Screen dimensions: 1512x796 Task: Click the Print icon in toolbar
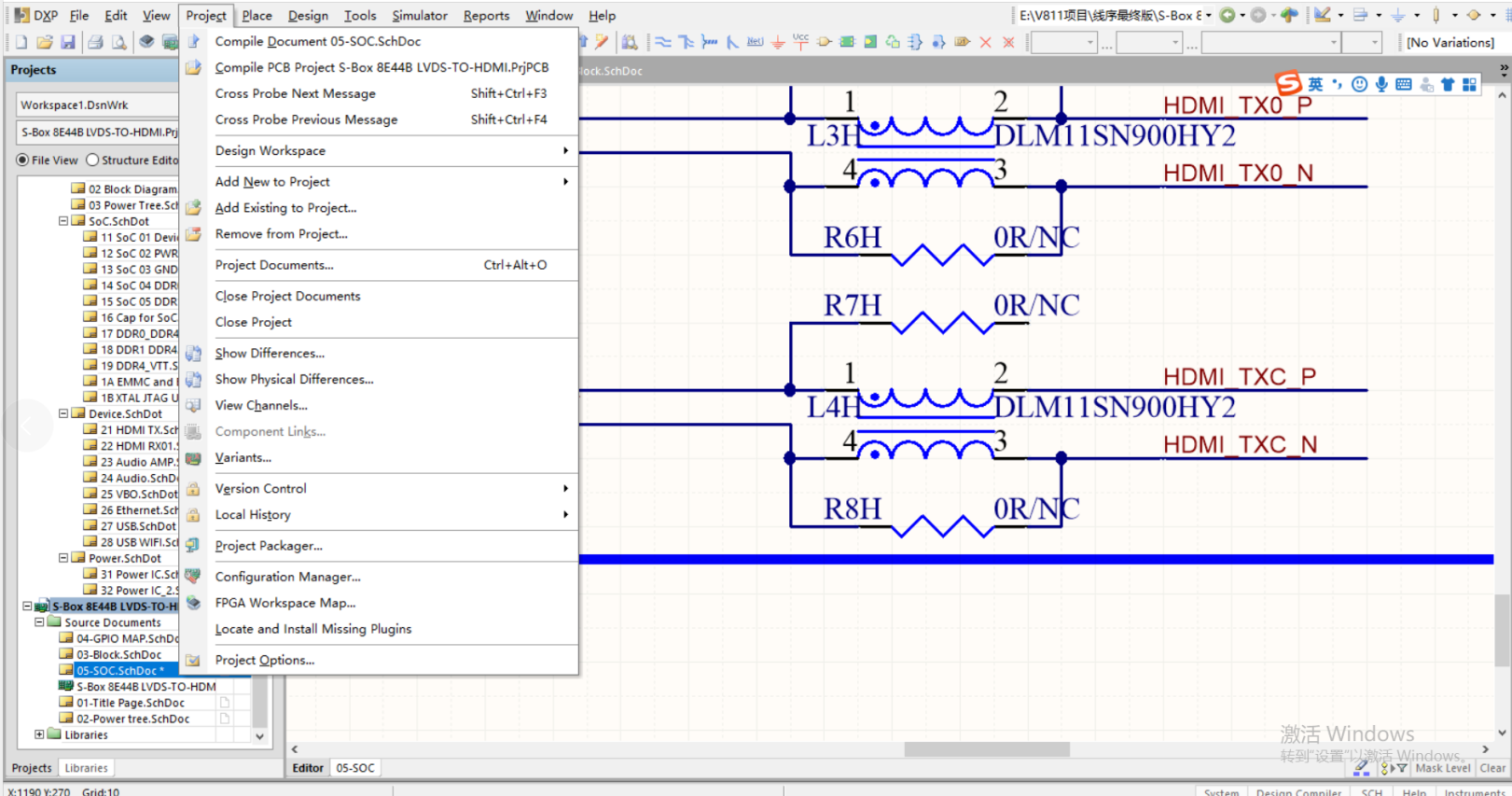click(x=95, y=42)
